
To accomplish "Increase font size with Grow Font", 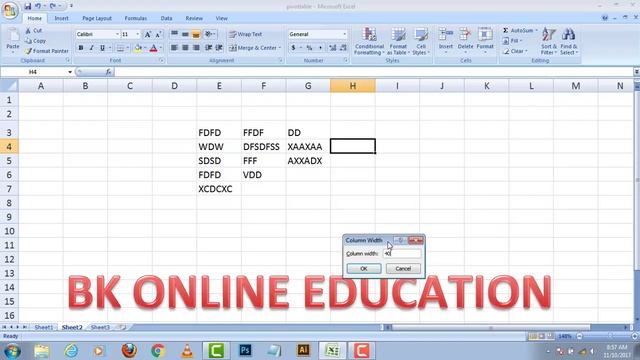I will tap(148, 34).
